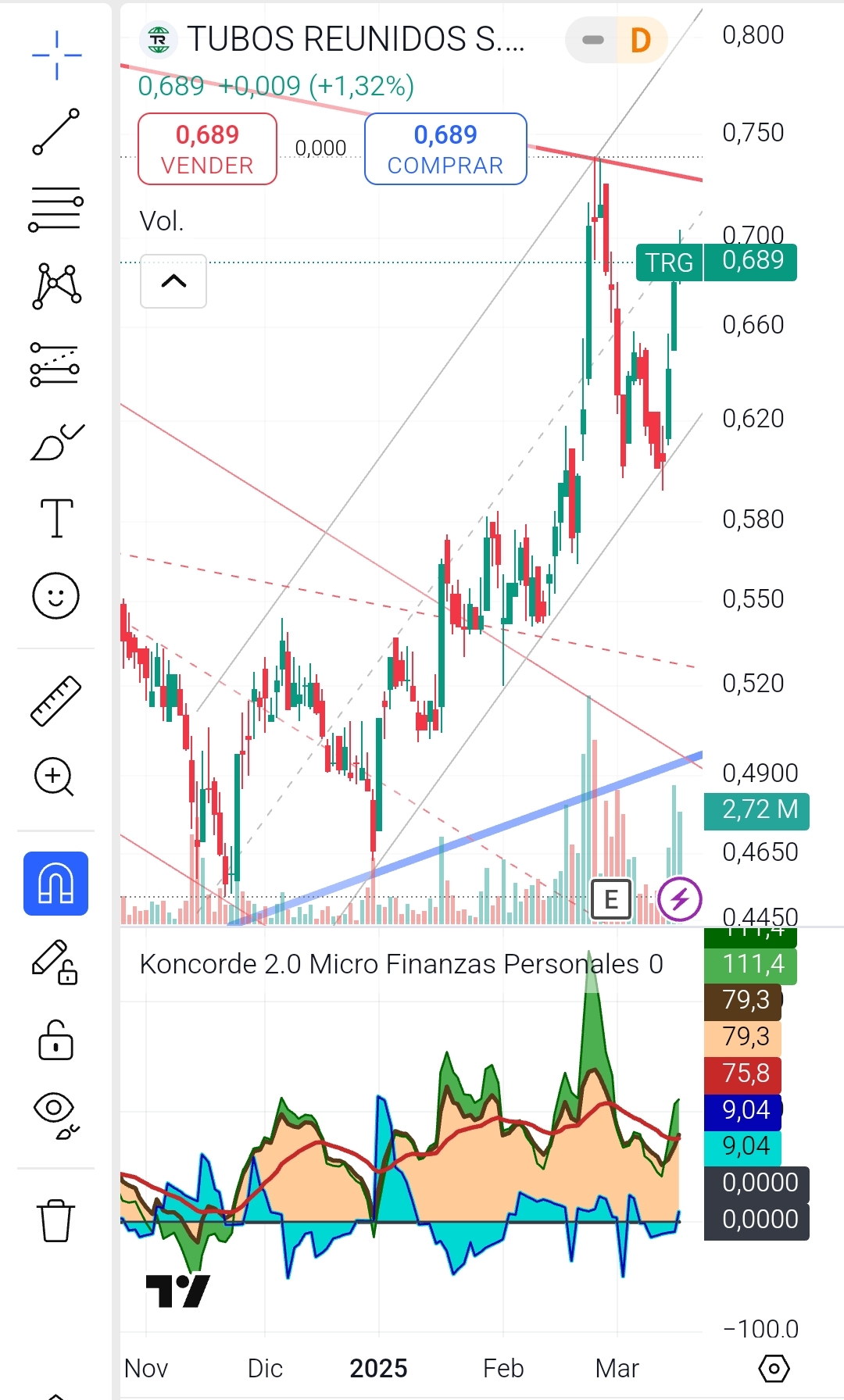Toggle hide drawings eye icon

pyautogui.click(x=56, y=1115)
